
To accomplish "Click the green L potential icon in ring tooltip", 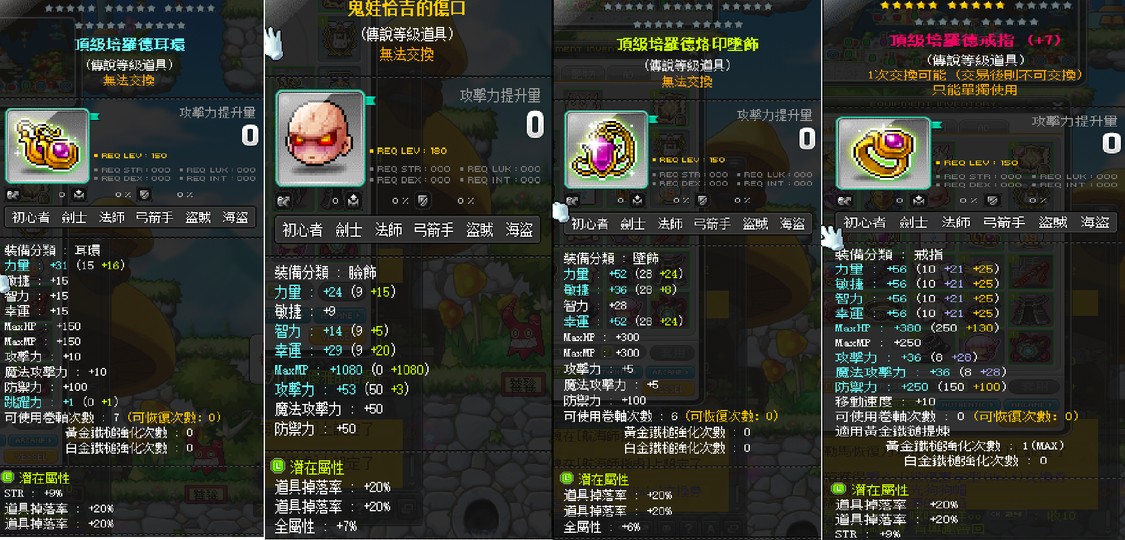I will click(837, 488).
